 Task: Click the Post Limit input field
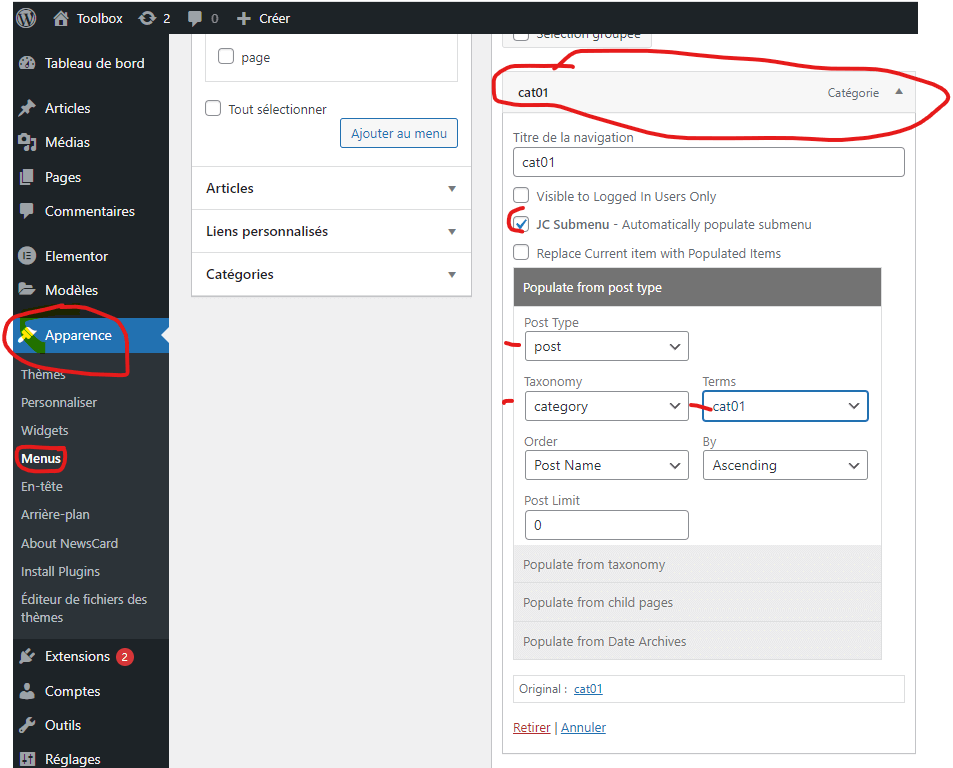[x=606, y=525]
